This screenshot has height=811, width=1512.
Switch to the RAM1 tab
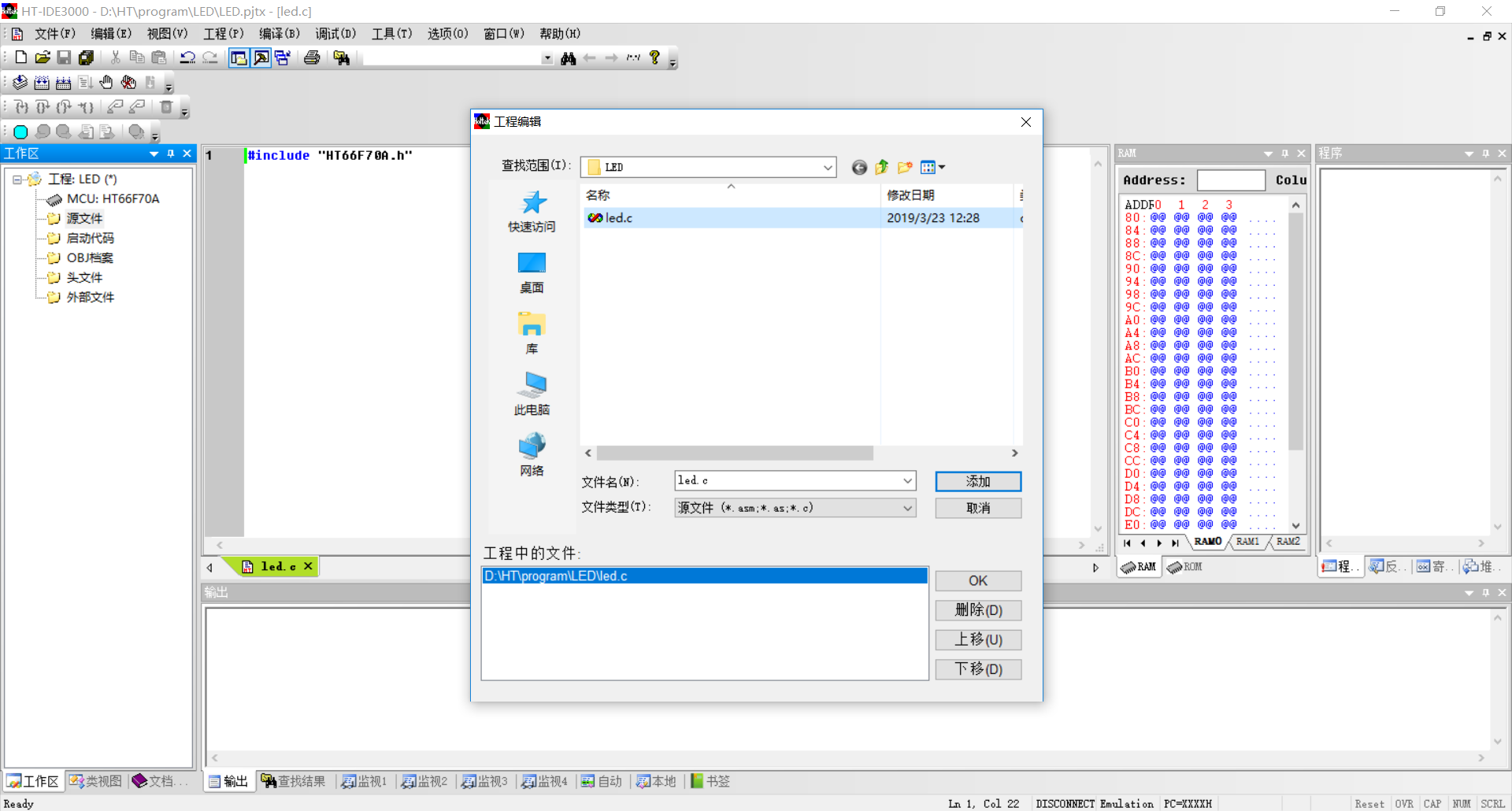click(1248, 542)
